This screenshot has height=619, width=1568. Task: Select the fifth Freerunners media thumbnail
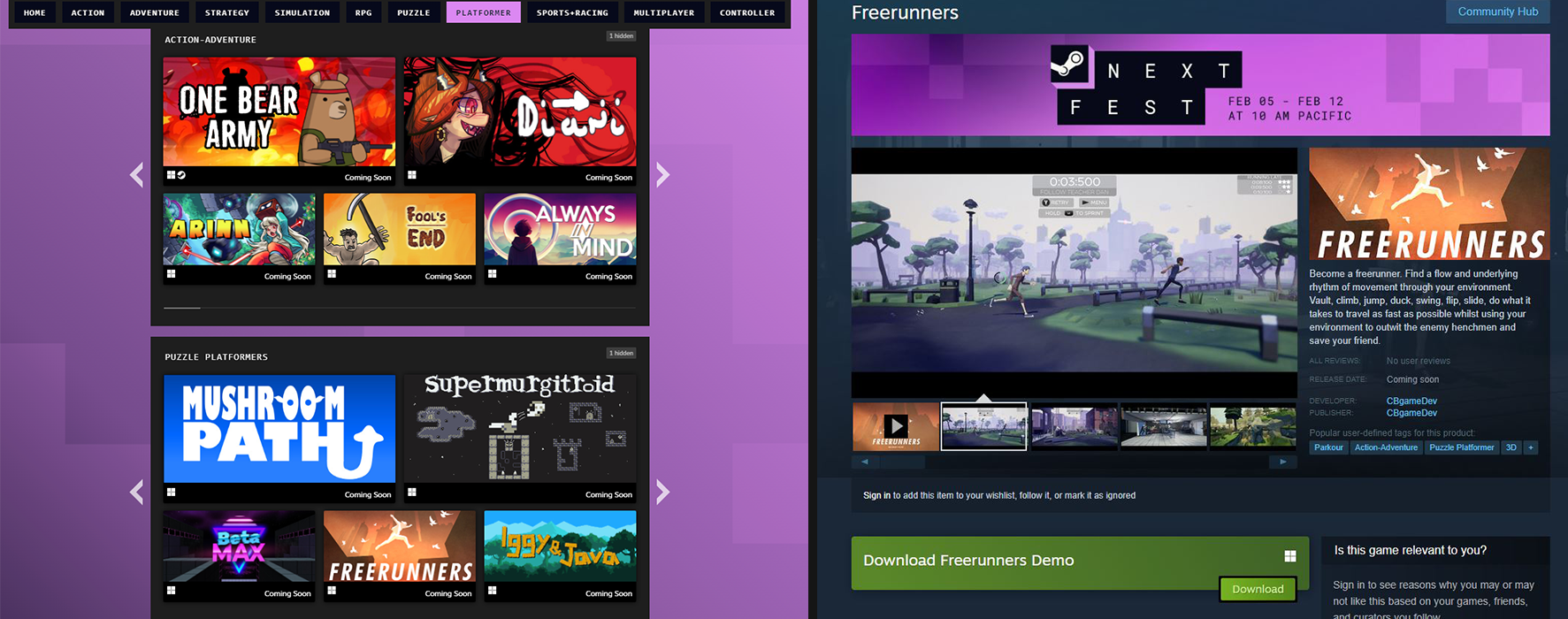tap(1253, 426)
